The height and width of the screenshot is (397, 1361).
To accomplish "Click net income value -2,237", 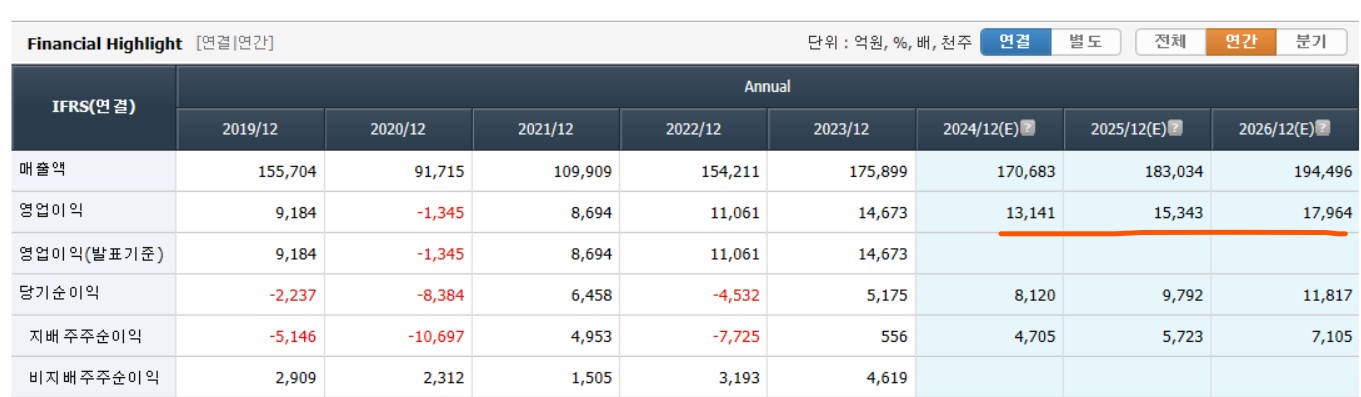I will [x=292, y=295].
